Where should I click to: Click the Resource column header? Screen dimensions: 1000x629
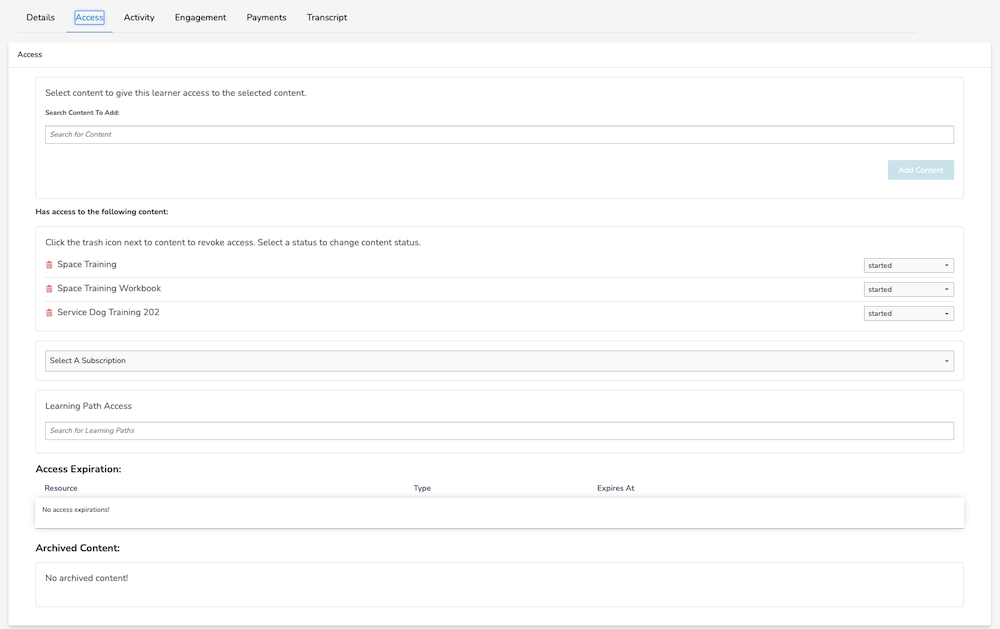pyautogui.click(x=61, y=488)
